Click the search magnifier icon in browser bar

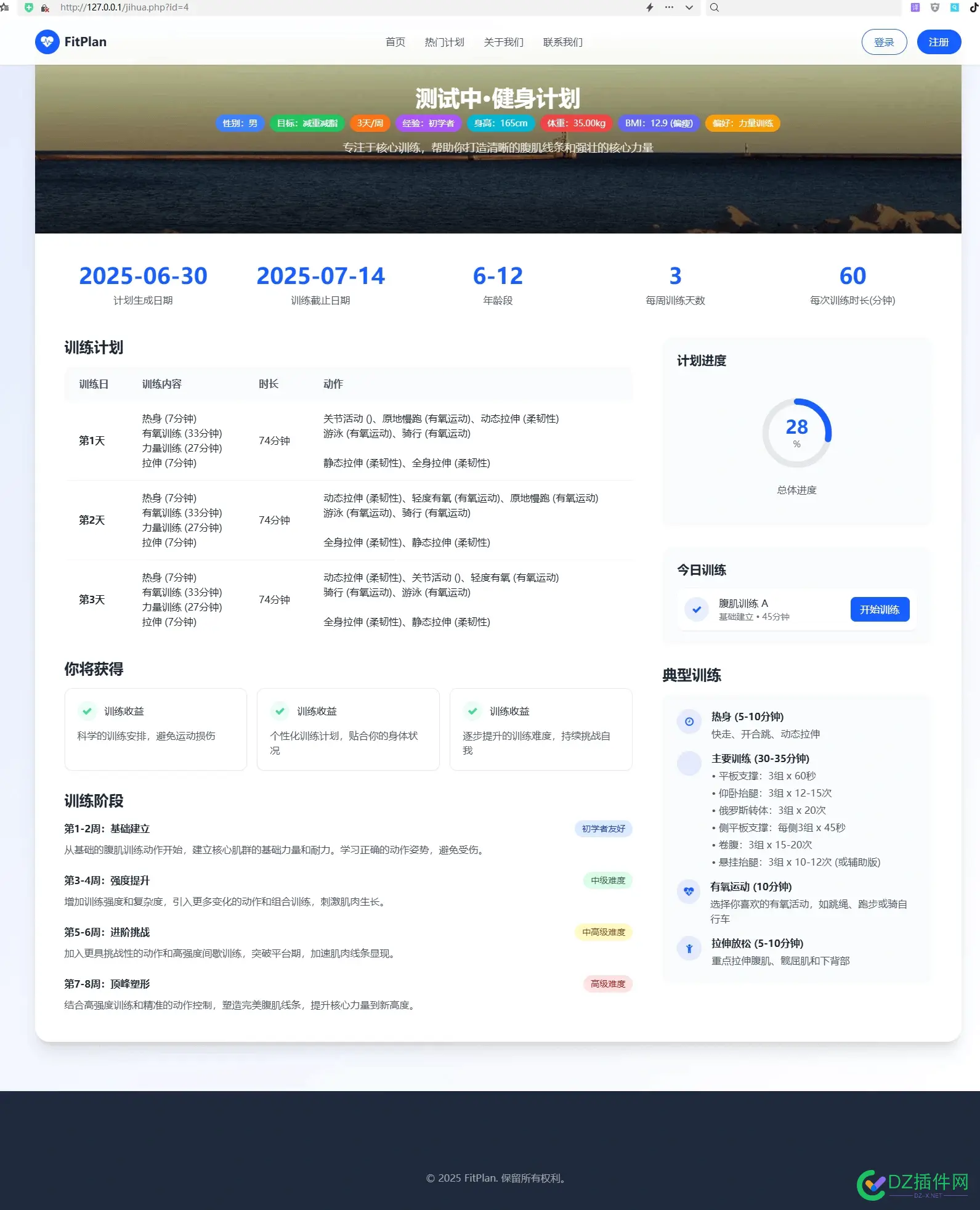[x=714, y=7]
